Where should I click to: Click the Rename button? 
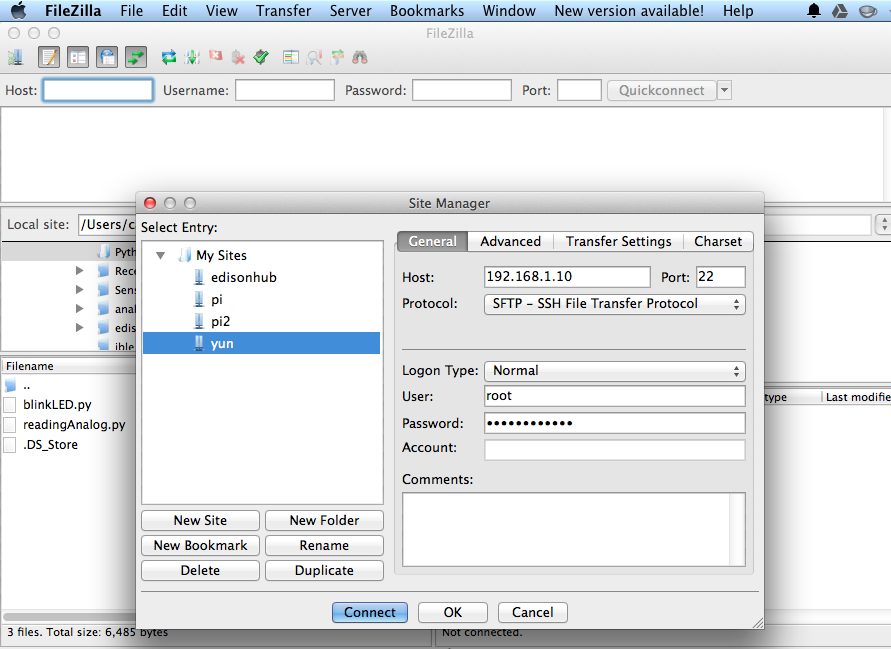click(324, 546)
